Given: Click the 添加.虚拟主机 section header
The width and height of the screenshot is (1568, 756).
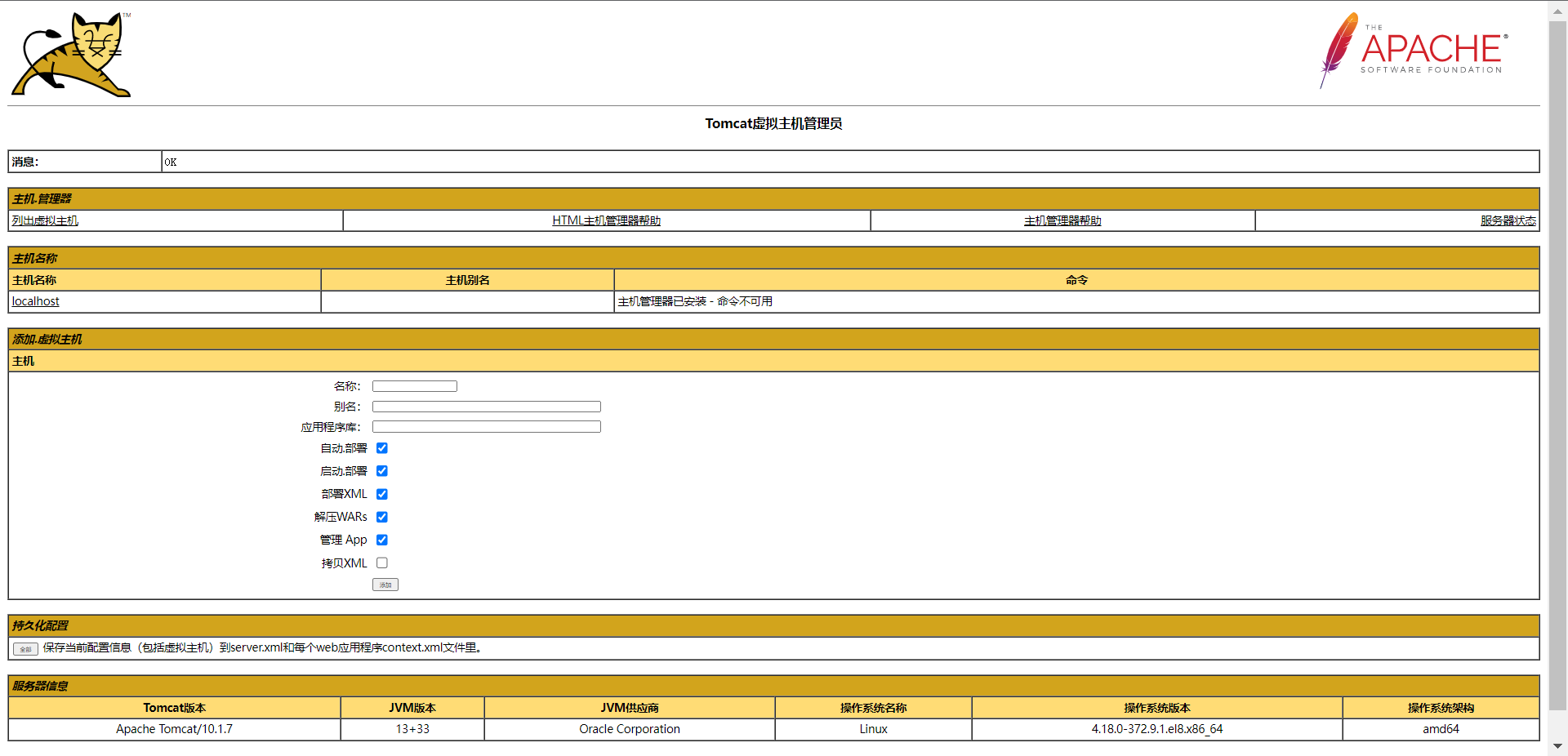Looking at the screenshot, I should (773, 339).
